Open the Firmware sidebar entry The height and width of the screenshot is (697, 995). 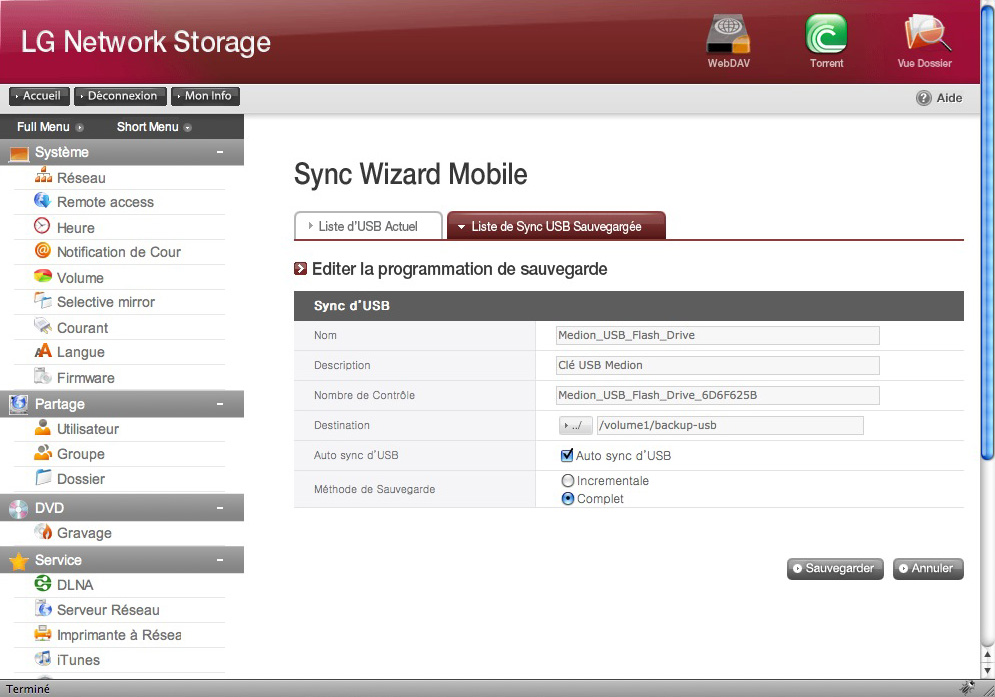click(85, 378)
